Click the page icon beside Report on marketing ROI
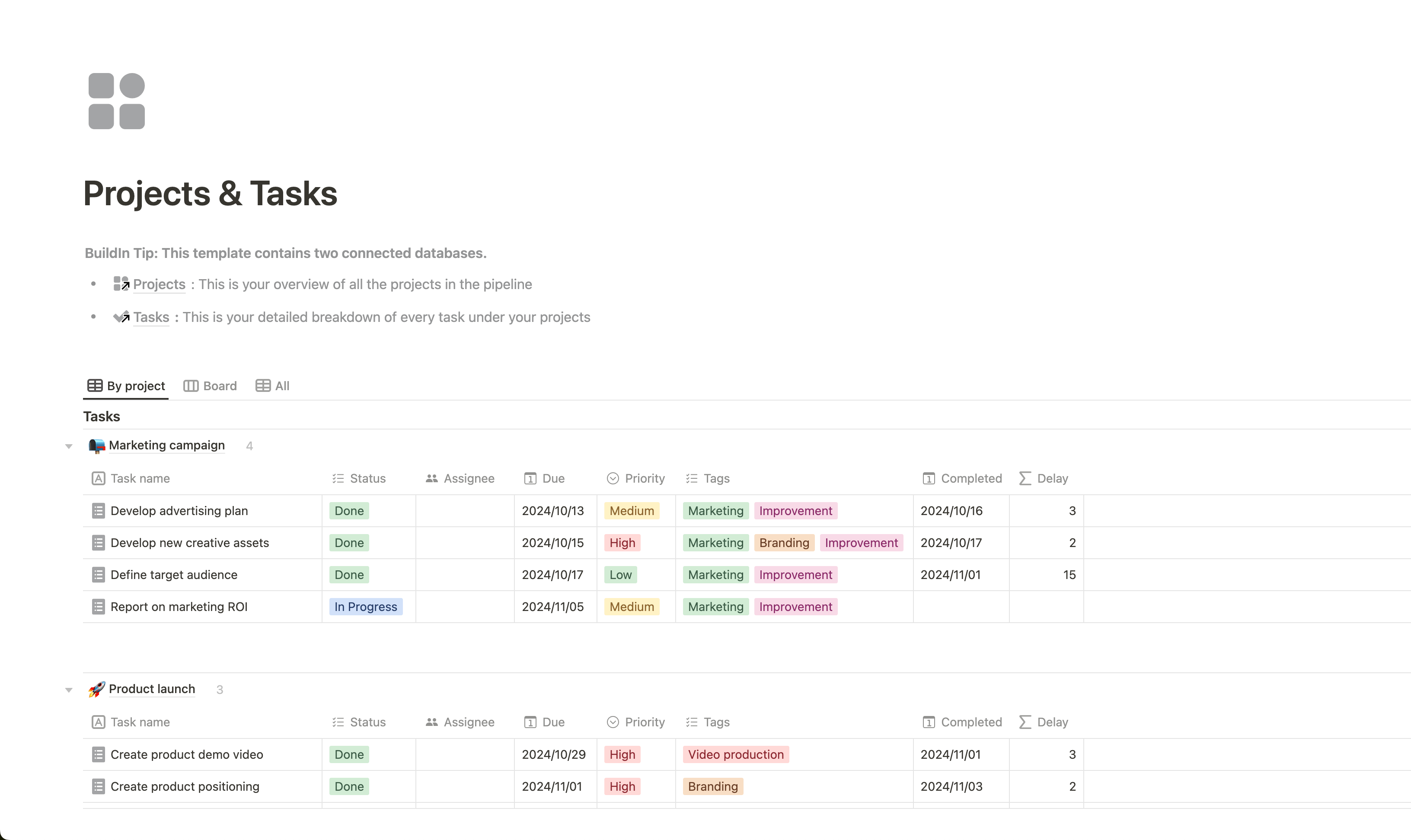Viewport: 1411px width, 840px height. pyautogui.click(x=99, y=607)
